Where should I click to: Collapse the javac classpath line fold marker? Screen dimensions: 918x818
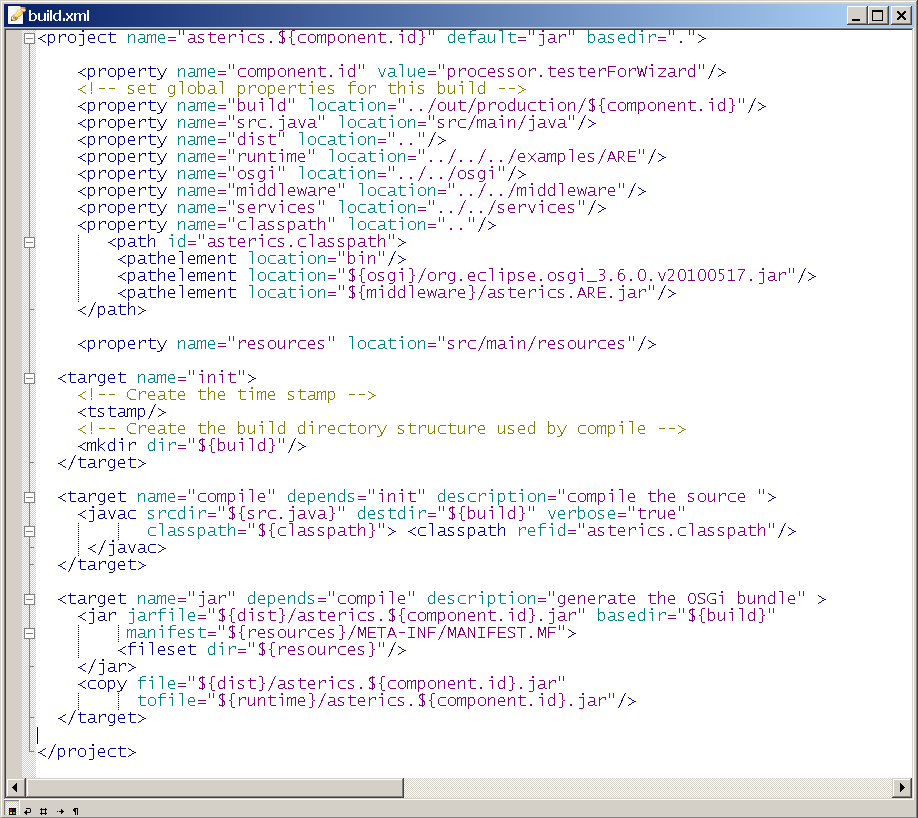[29, 530]
